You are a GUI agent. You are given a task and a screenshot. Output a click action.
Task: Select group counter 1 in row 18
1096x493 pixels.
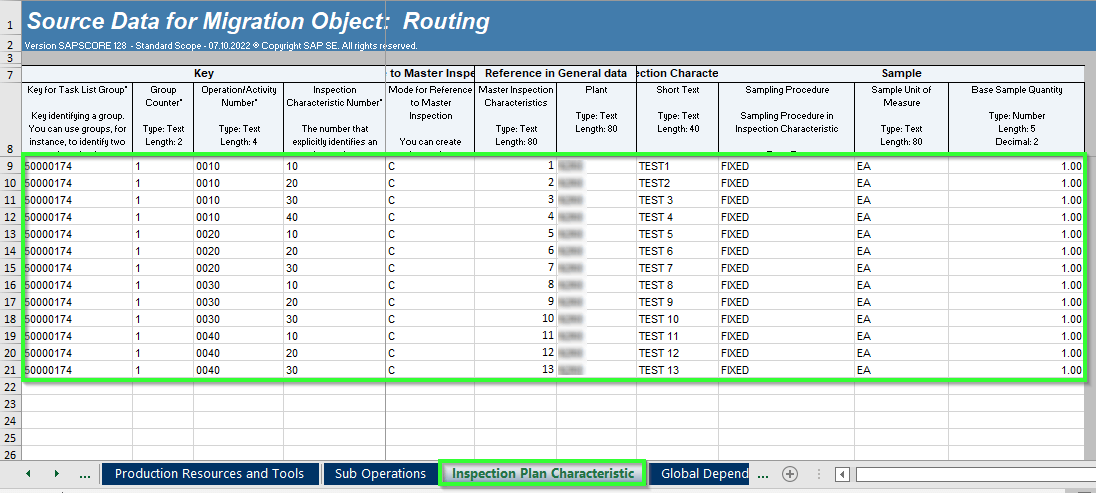point(163,319)
